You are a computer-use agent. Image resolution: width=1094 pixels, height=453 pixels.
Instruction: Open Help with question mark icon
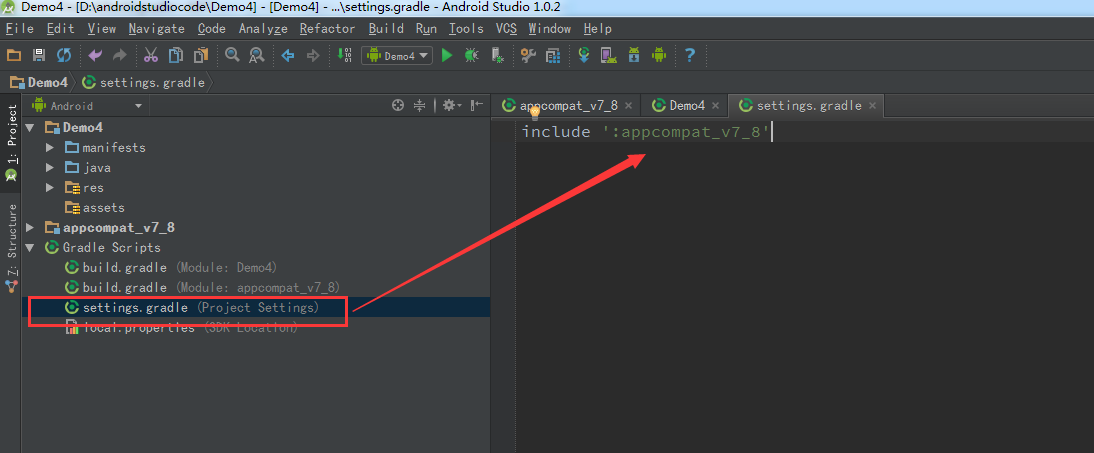[x=690, y=55]
